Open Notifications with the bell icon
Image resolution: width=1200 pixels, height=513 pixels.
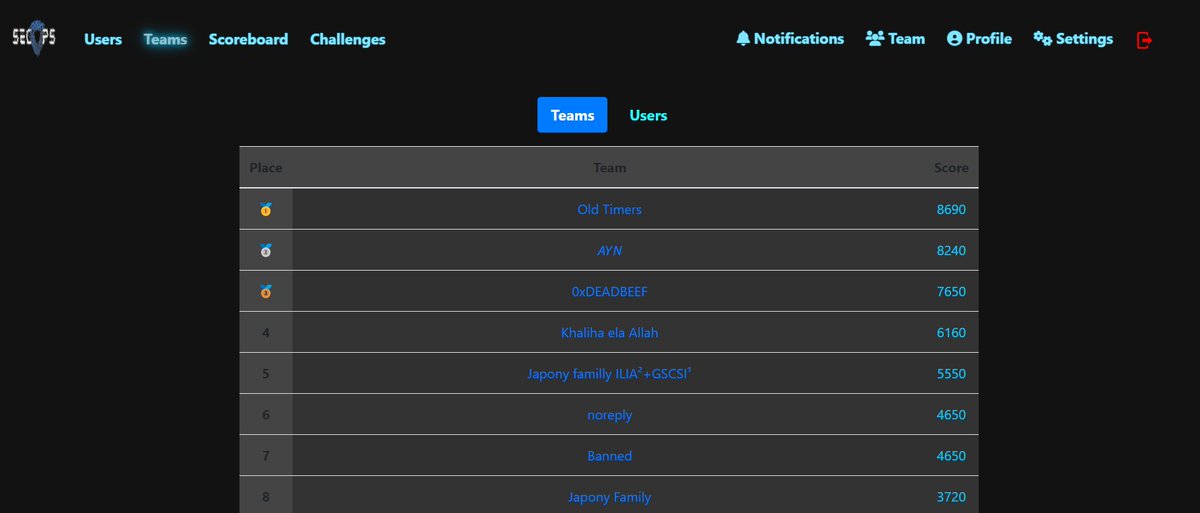point(790,39)
